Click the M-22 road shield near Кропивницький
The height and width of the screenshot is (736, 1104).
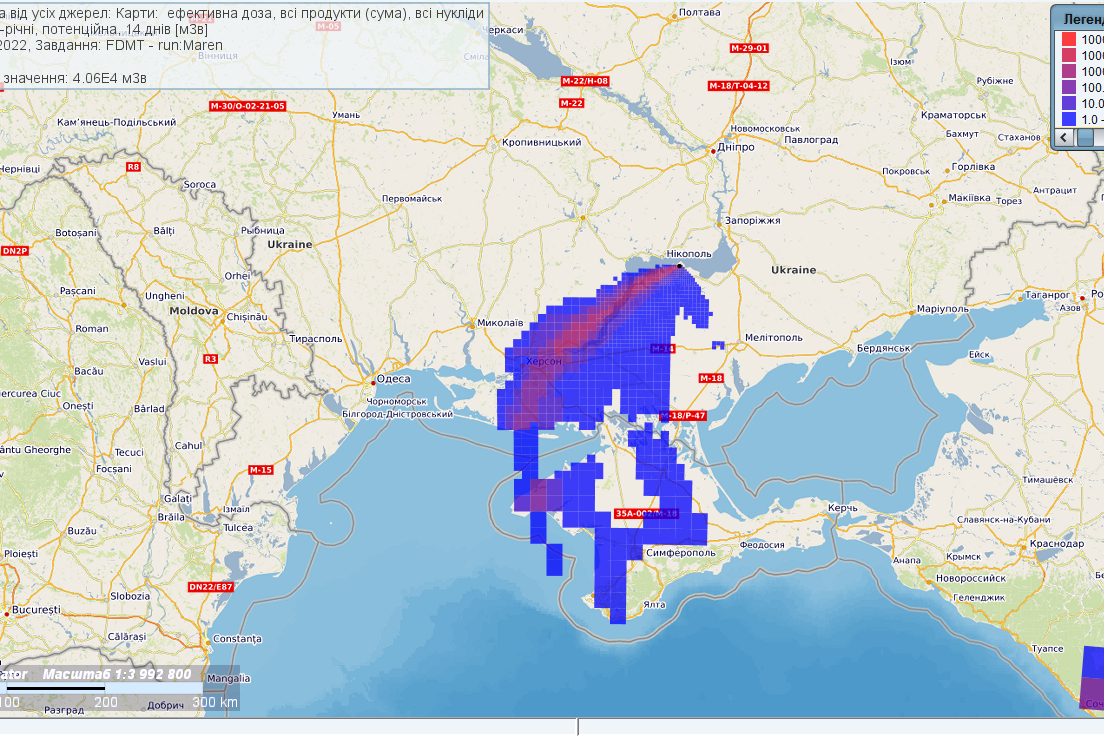click(x=571, y=103)
